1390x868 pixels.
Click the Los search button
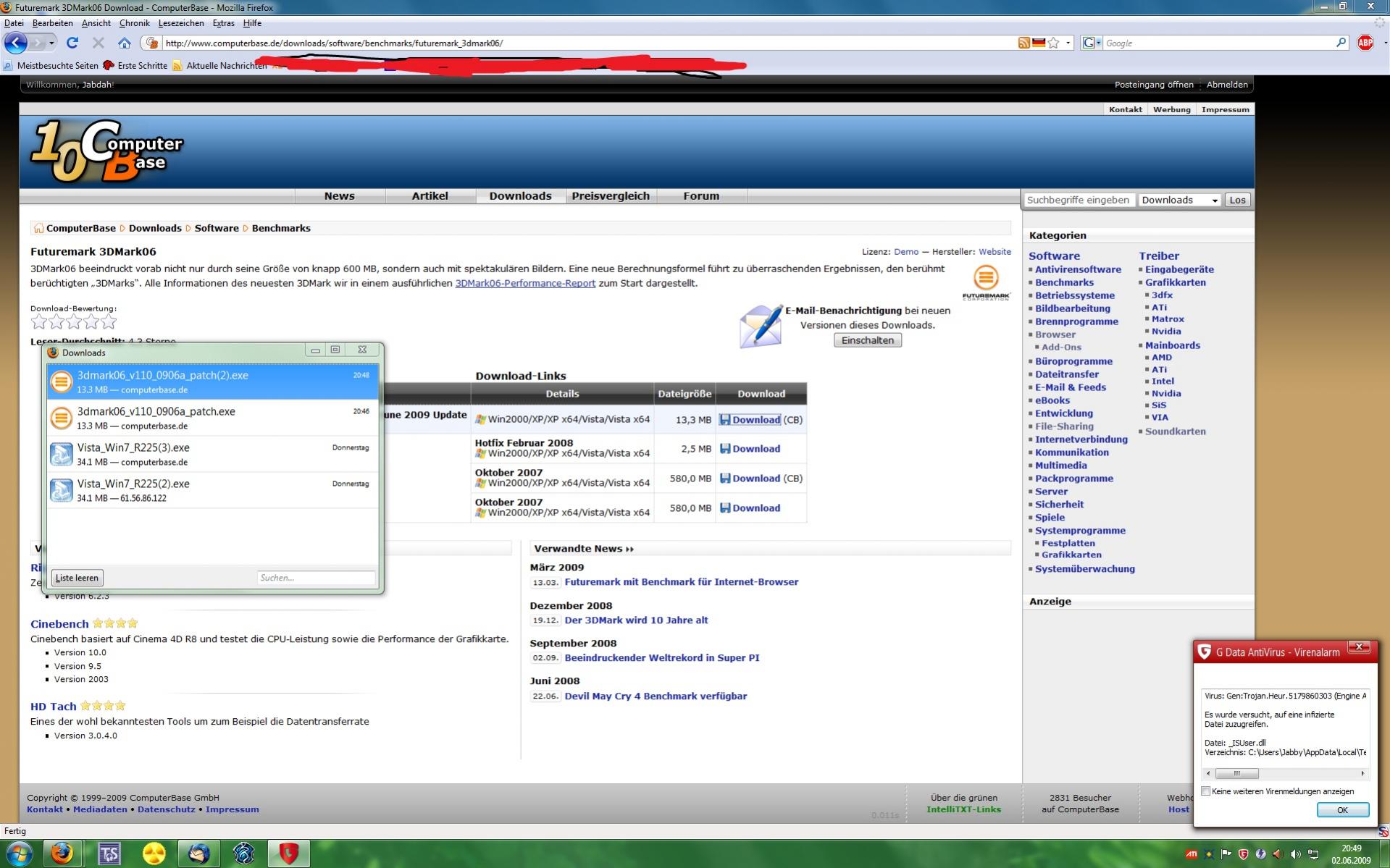click(1238, 200)
